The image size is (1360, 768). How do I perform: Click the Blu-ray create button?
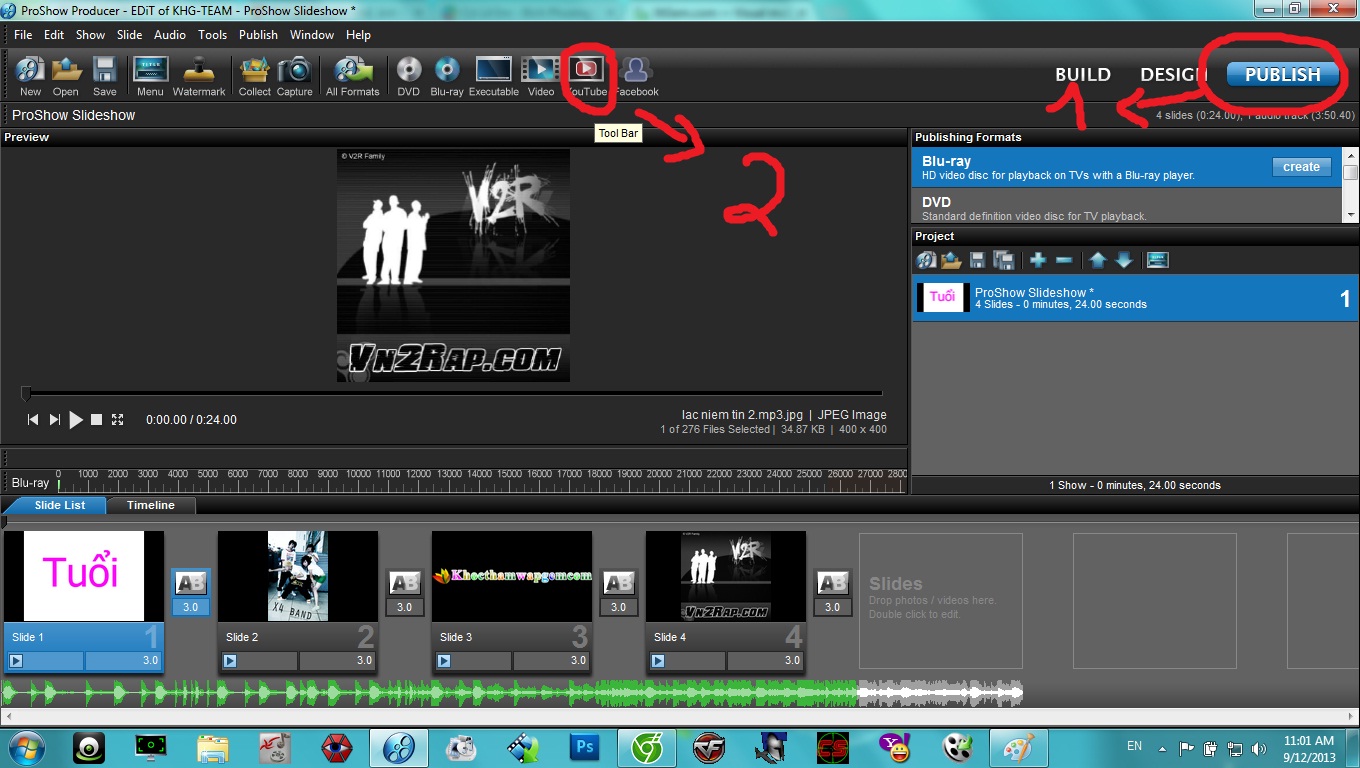click(1301, 167)
